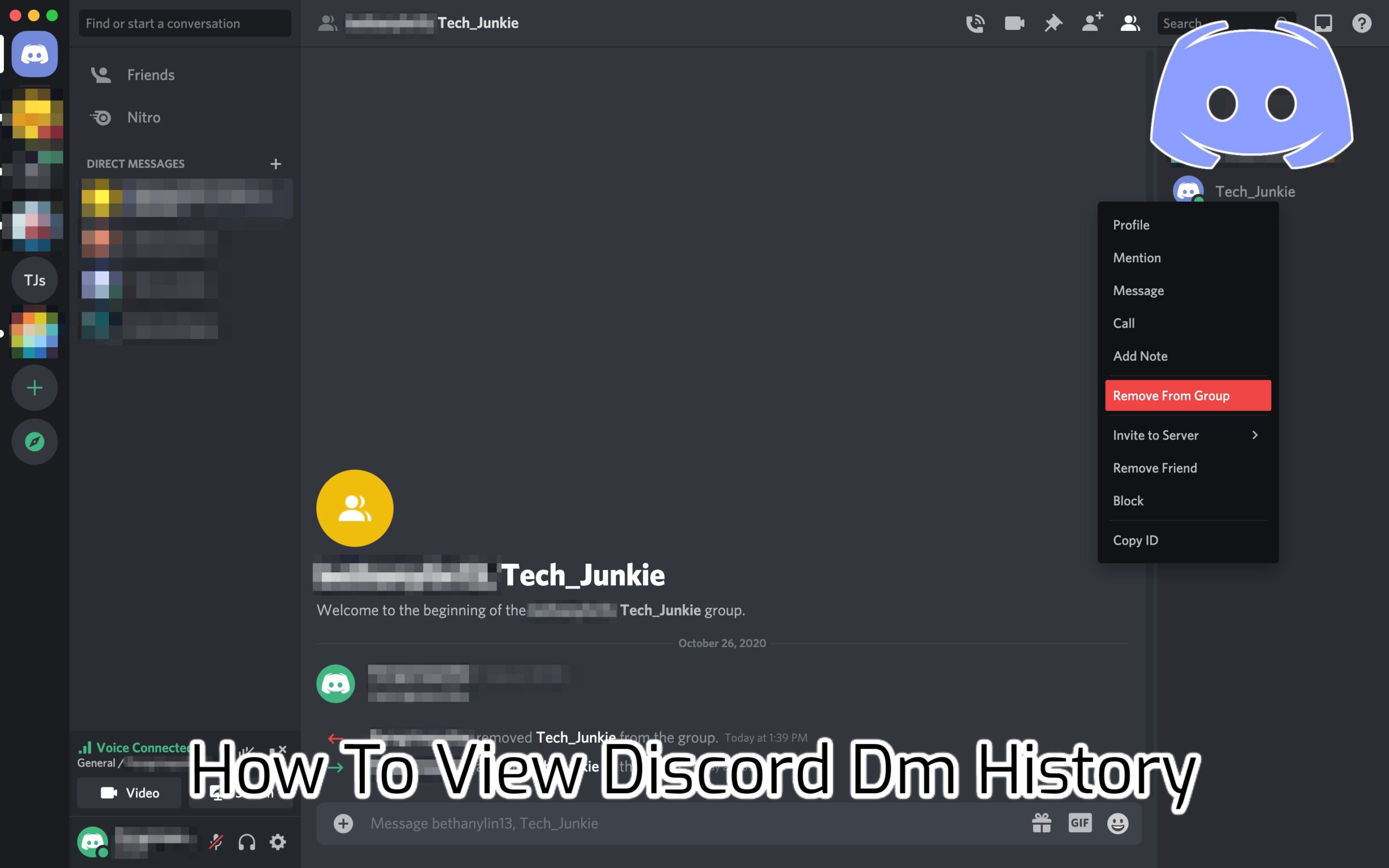Click the emoji button in message bar
The height and width of the screenshot is (868, 1389).
tap(1117, 823)
